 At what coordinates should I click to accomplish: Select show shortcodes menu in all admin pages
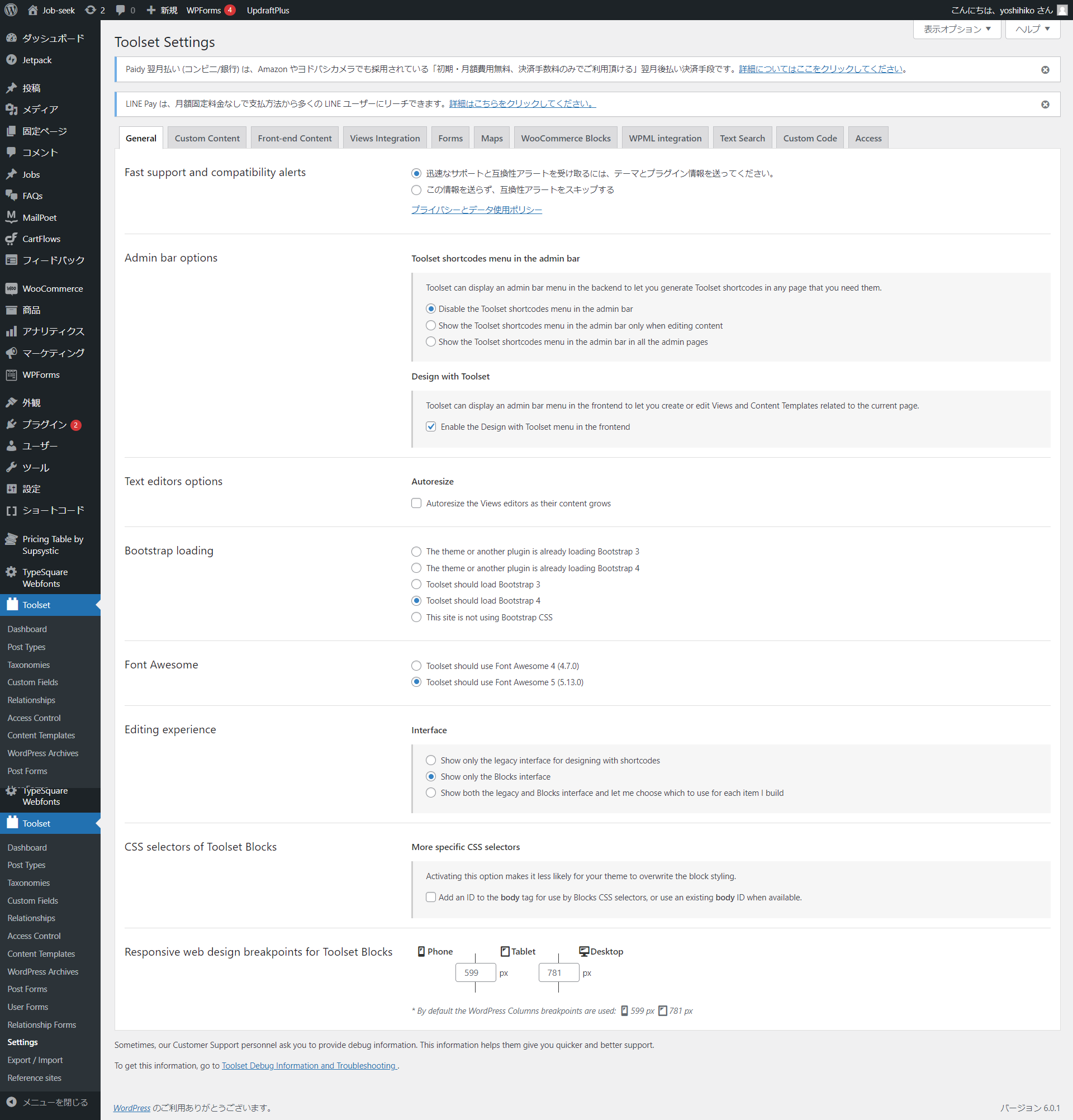pyautogui.click(x=431, y=341)
